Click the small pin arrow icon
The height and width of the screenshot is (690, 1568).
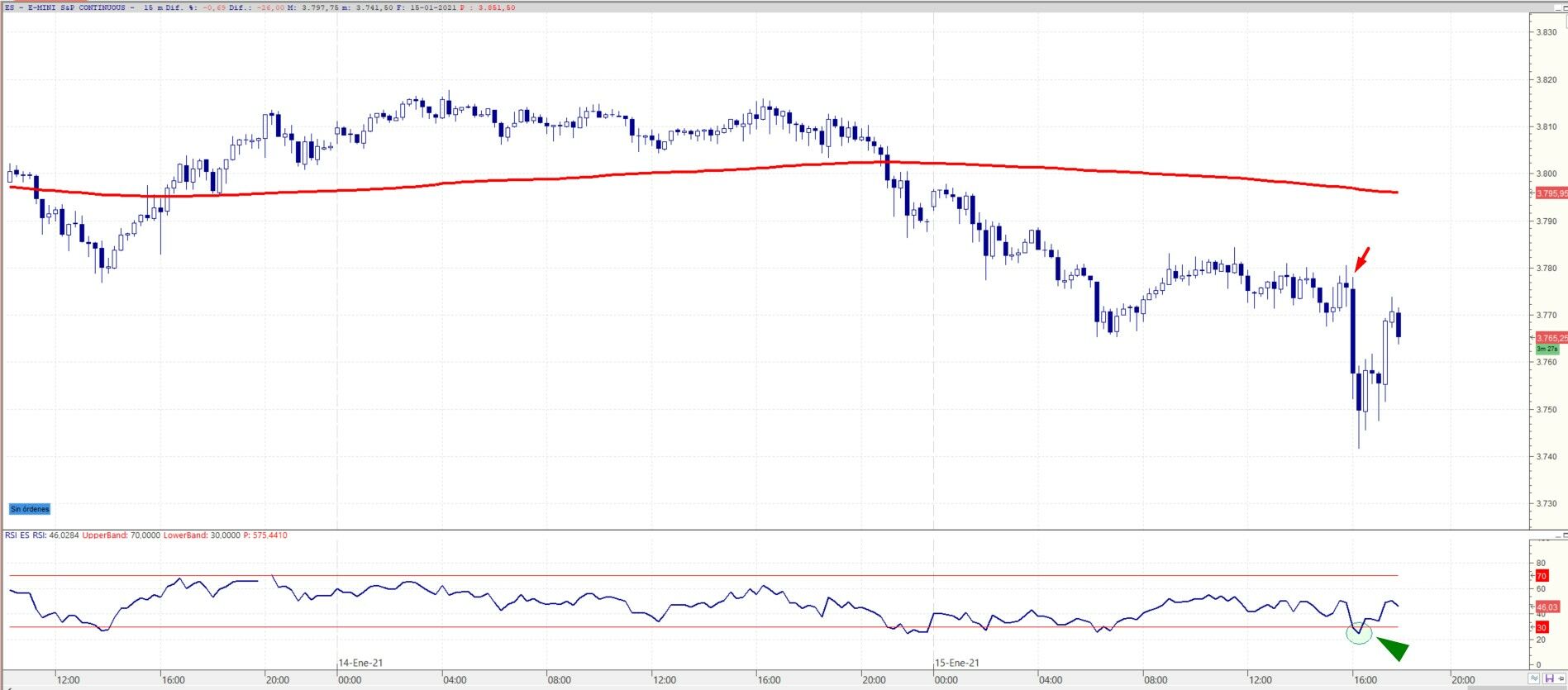1560,678
